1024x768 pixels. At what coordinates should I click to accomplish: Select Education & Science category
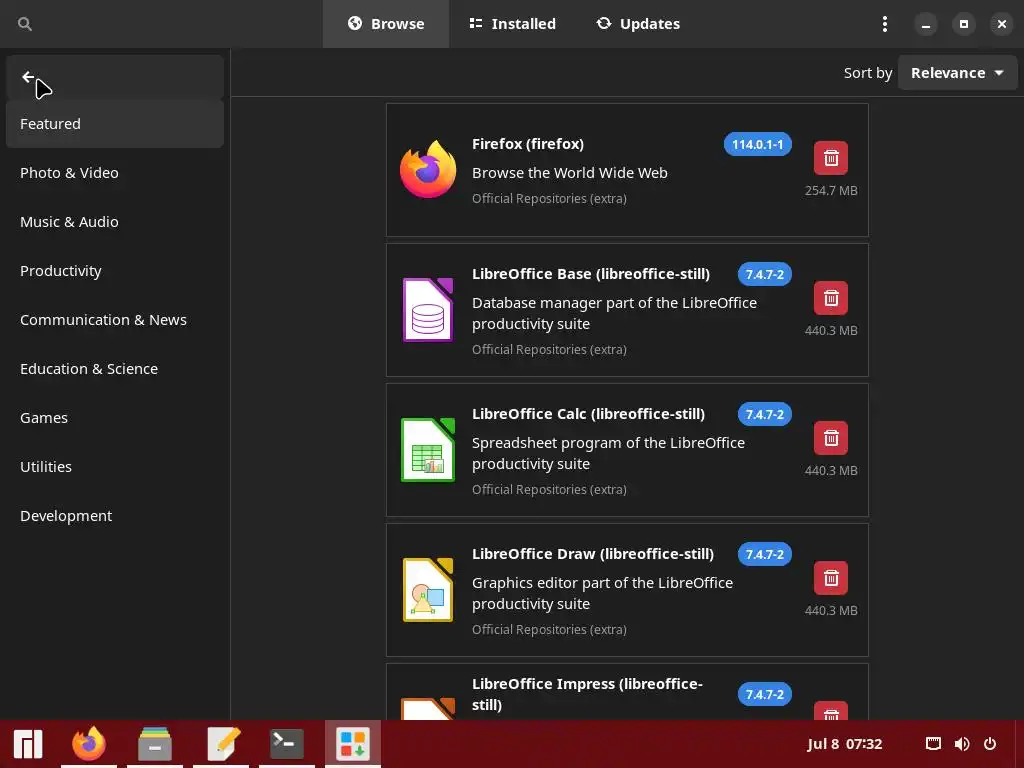pyautogui.click(x=115, y=368)
